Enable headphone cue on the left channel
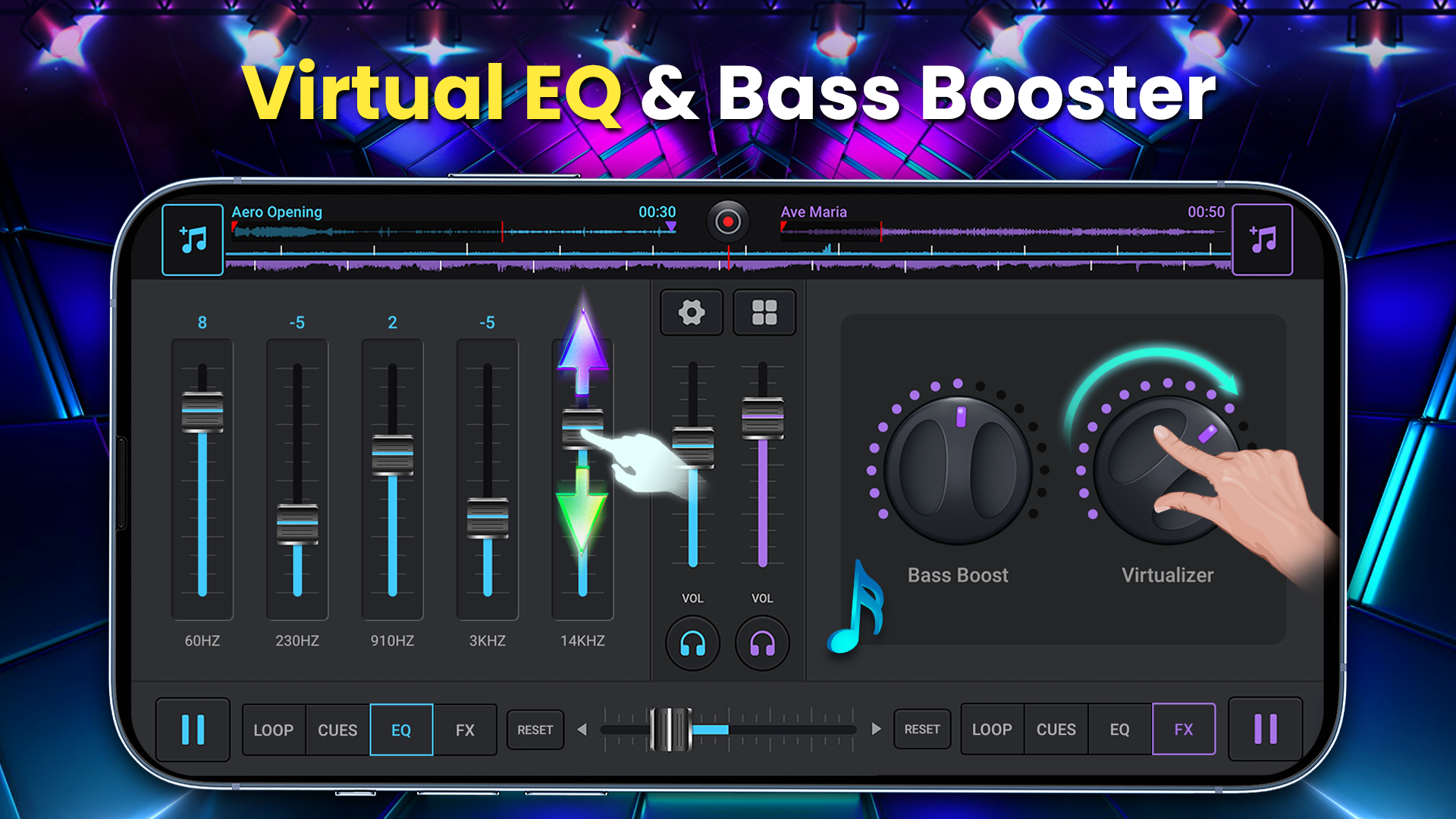The image size is (1456, 819). coord(692,643)
